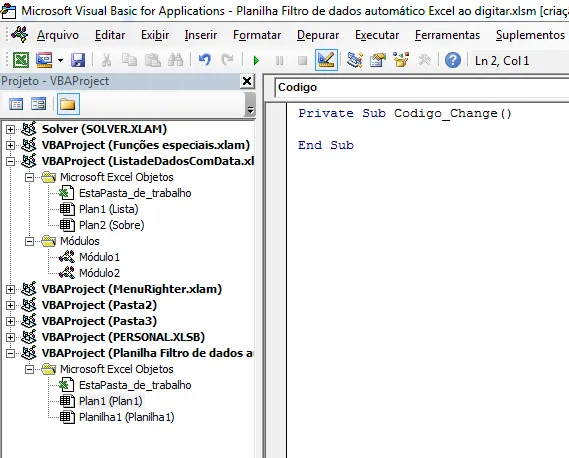Click the Ln 2, Col 1 position indicator

point(502,61)
